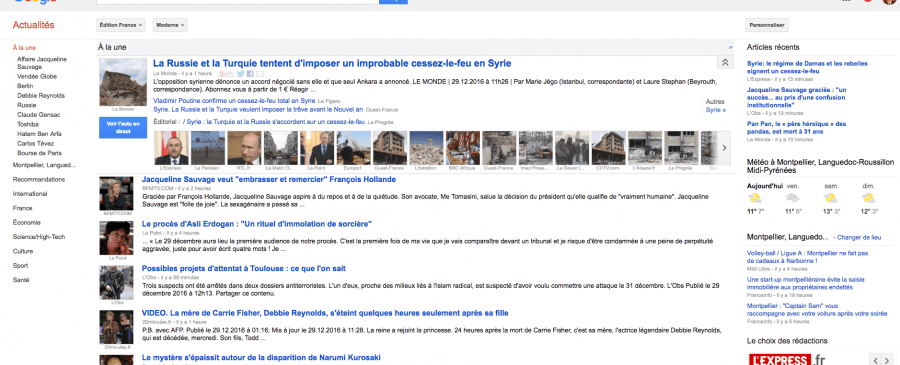Click the blue search button

pyautogui.click(x=394, y=2)
